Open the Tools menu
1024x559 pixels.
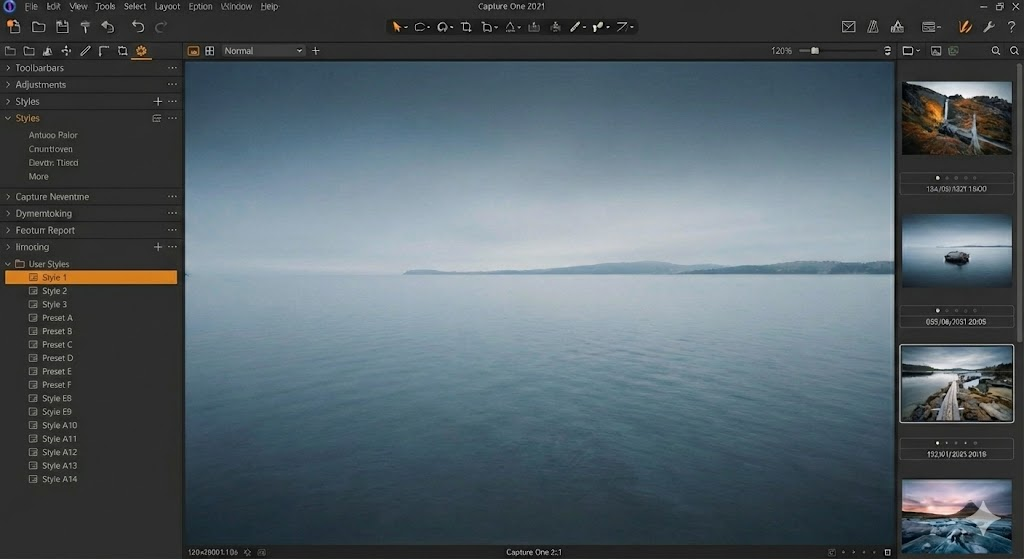(105, 7)
